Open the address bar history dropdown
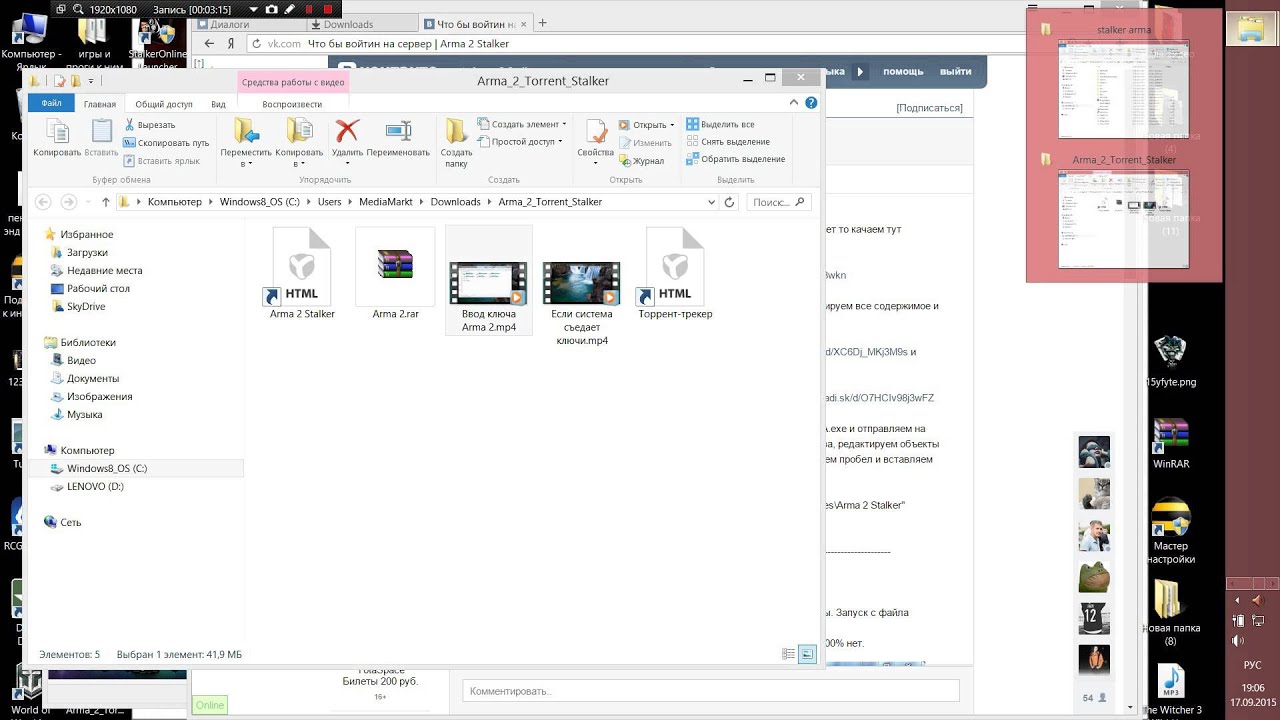The width and height of the screenshot is (1280, 720). pos(711,202)
